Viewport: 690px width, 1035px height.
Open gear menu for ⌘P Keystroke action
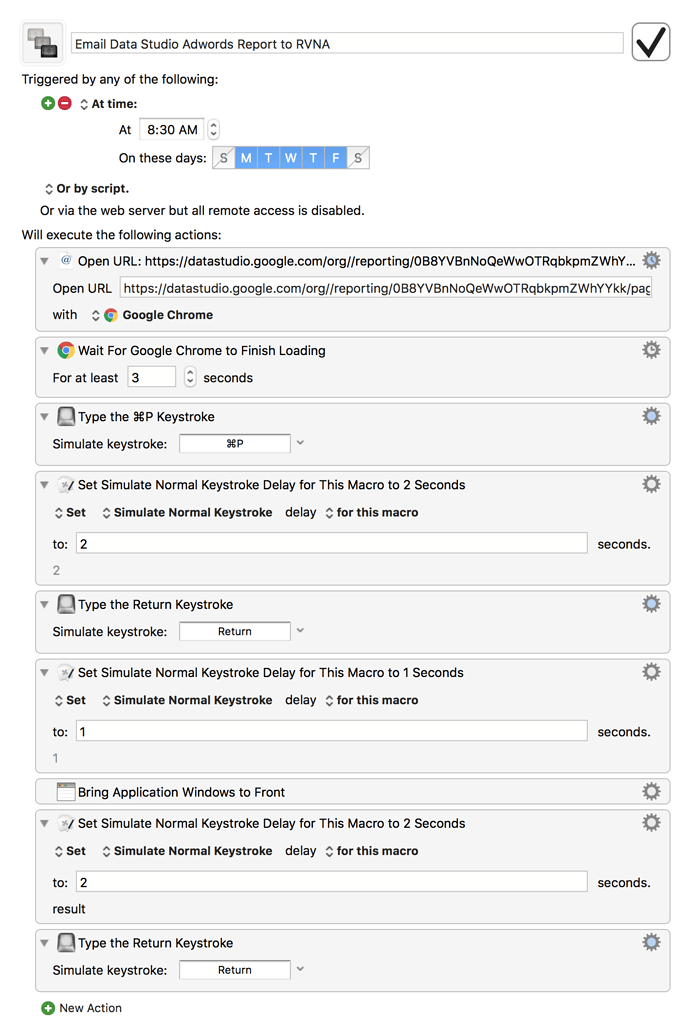click(652, 416)
